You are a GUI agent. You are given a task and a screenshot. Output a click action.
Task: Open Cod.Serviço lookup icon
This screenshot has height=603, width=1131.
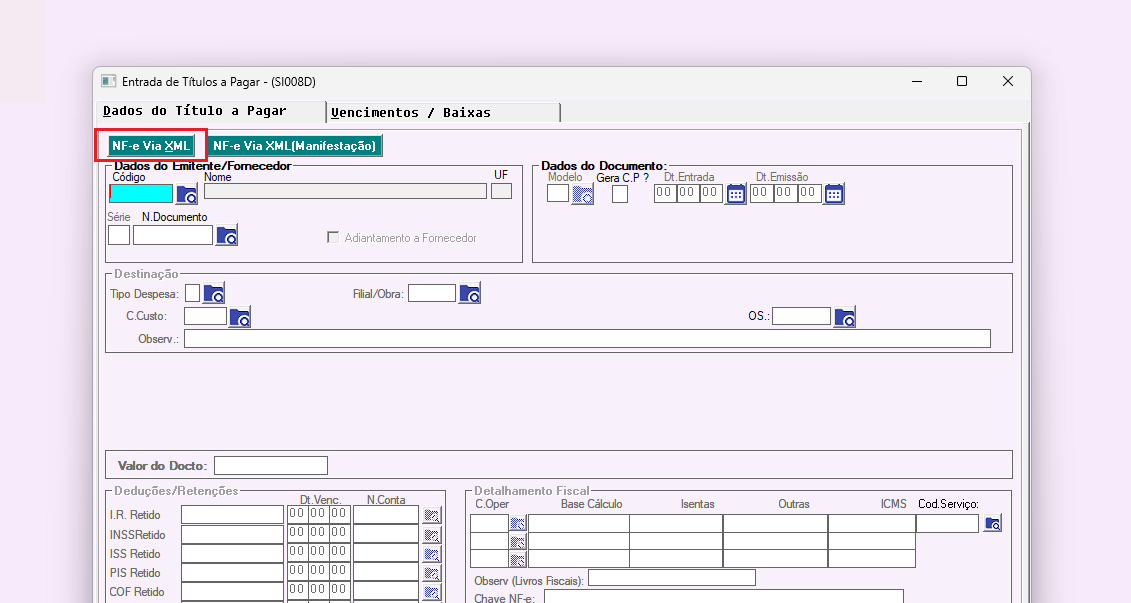click(x=993, y=524)
